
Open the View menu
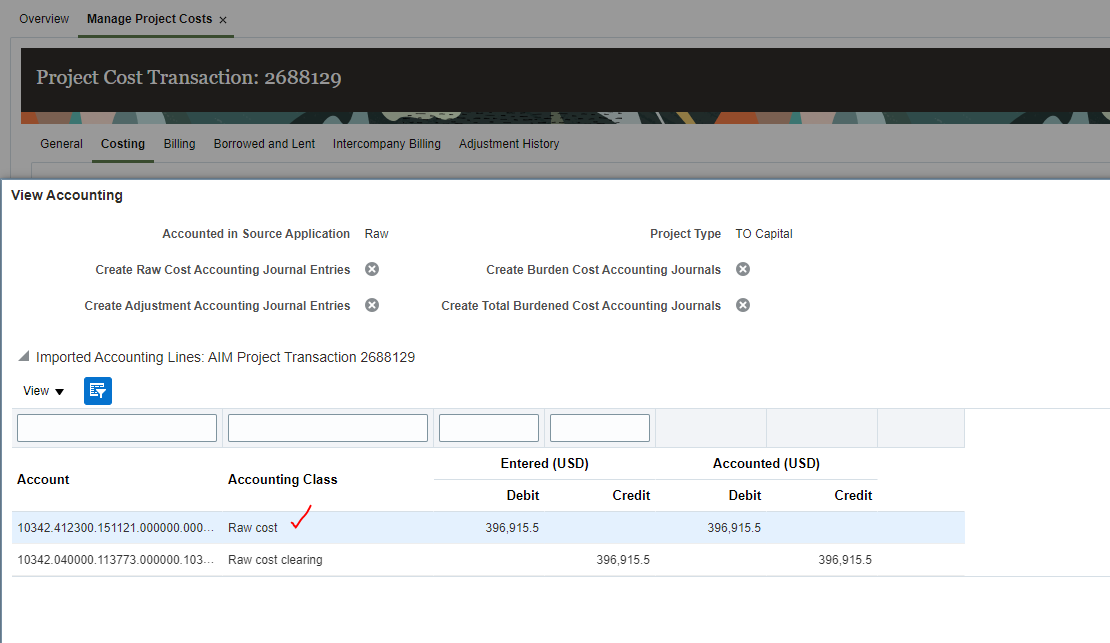(x=36, y=391)
